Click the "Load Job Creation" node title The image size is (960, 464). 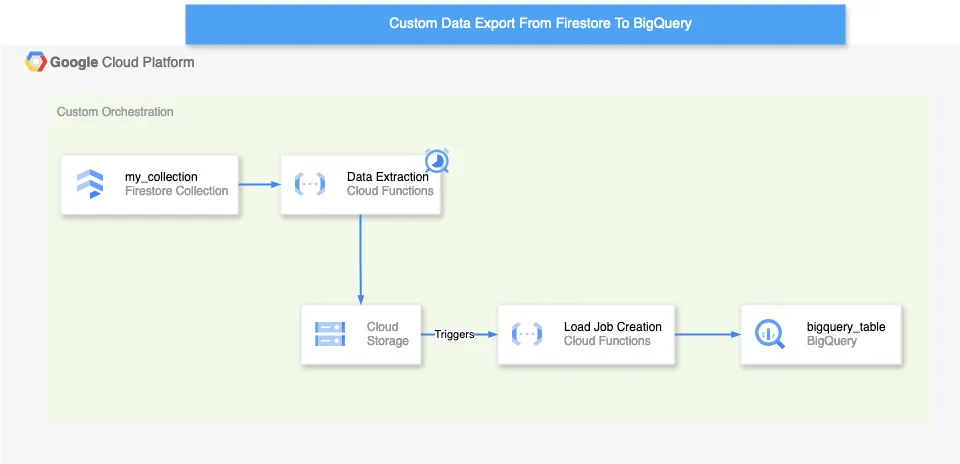point(612,326)
